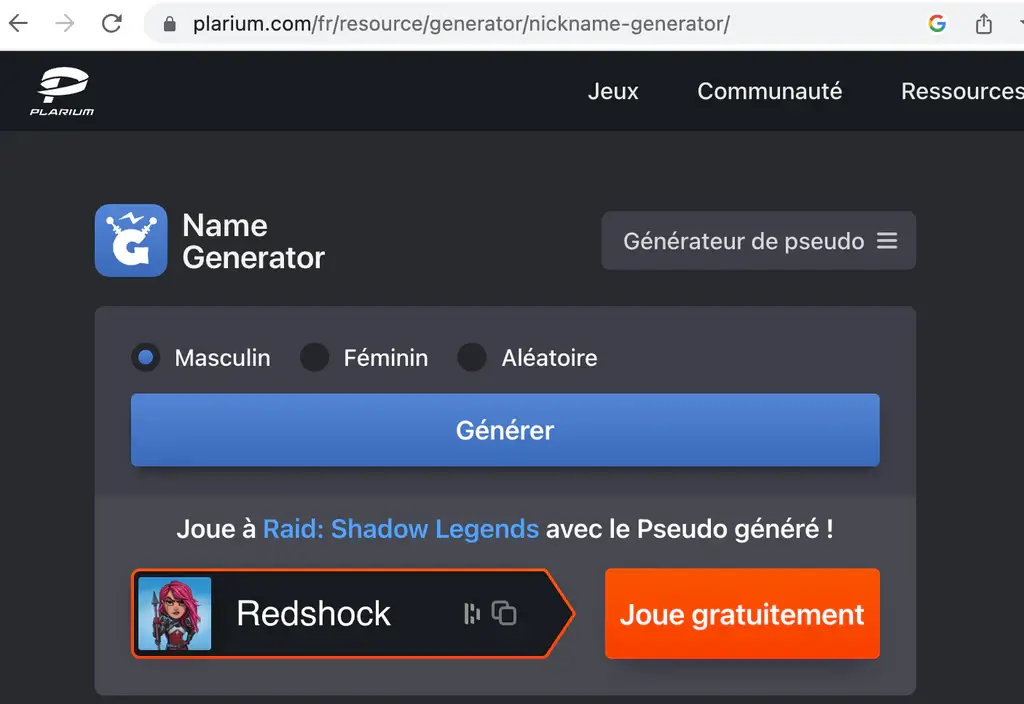
Task: Open the Communauté menu
Action: point(769,91)
